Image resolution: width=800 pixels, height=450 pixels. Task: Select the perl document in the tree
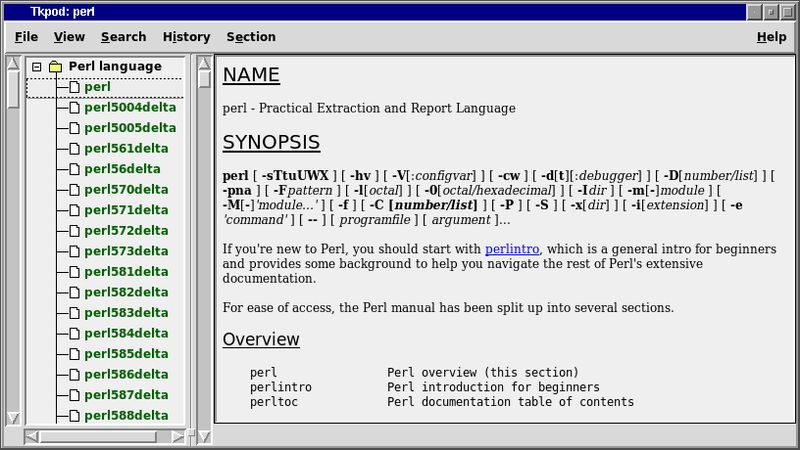tap(97, 87)
